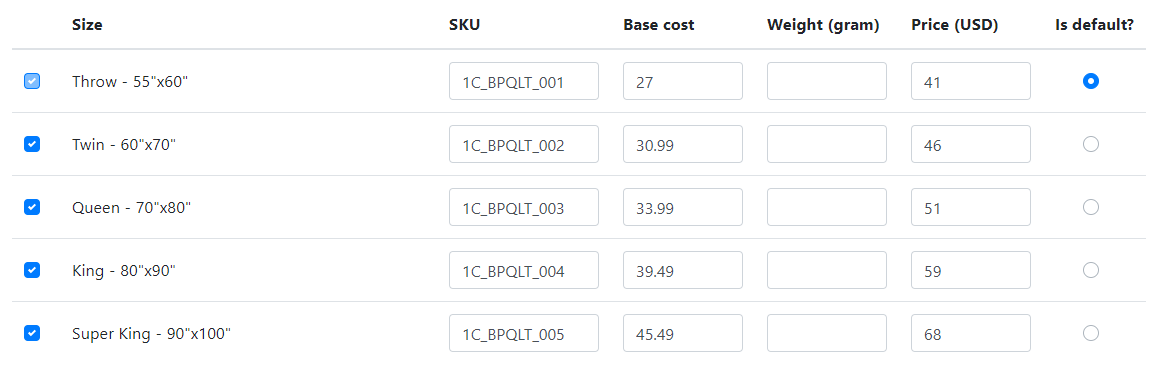
Task: Set Twin as the default size
Action: tap(1091, 144)
